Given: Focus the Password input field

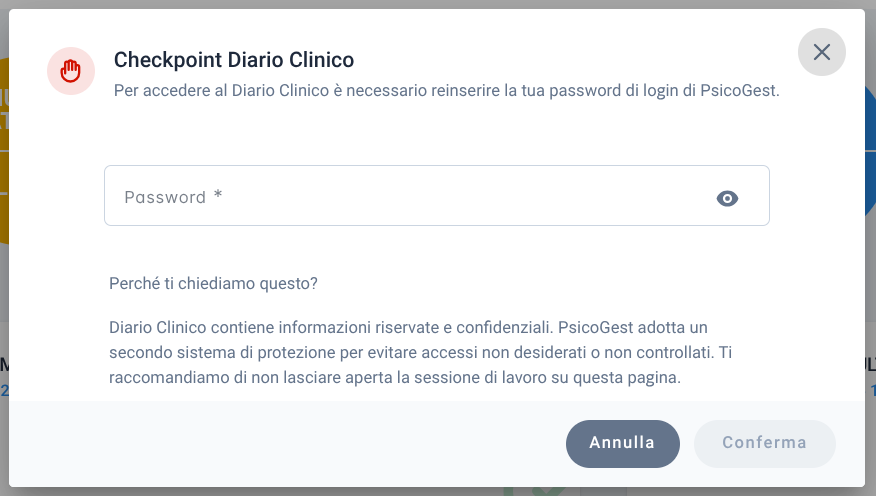Looking at the screenshot, I should click(437, 195).
